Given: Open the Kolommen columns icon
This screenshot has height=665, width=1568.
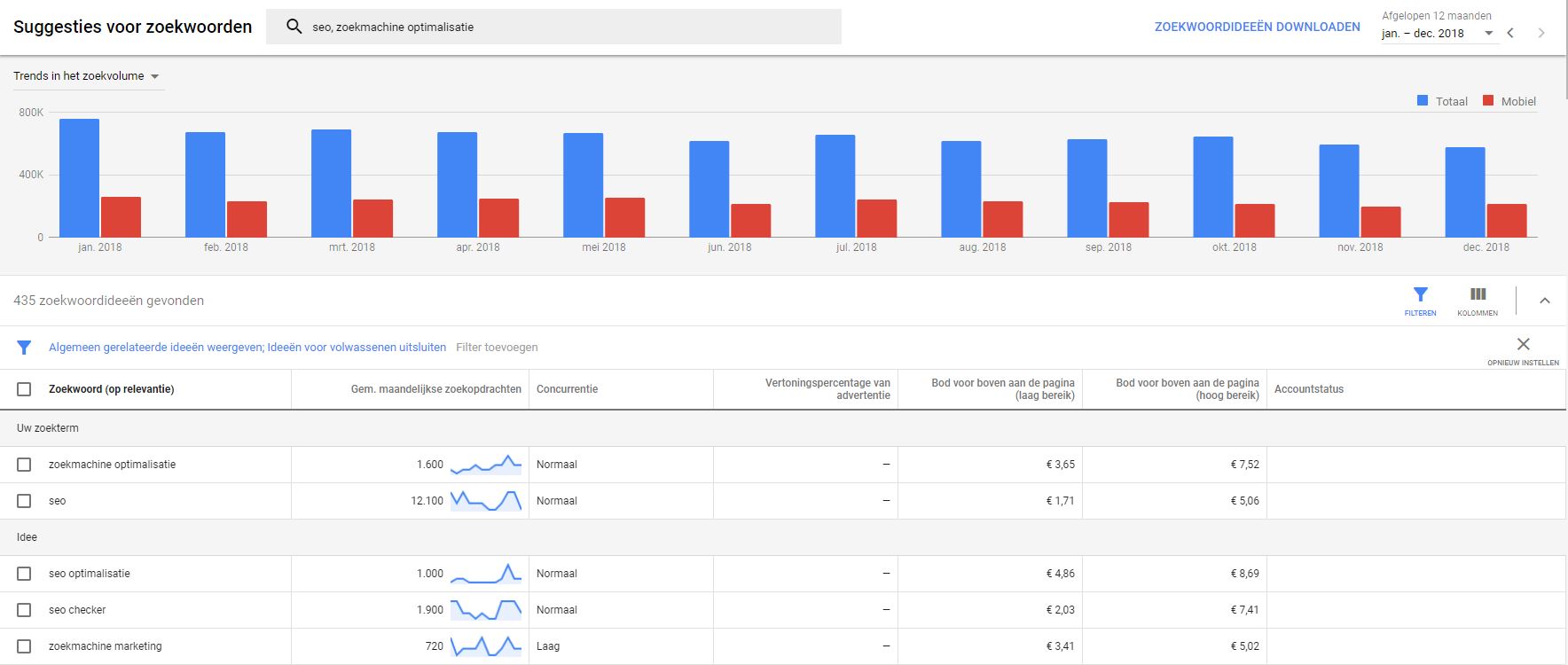Looking at the screenshot, I should tap(1478, 301).
